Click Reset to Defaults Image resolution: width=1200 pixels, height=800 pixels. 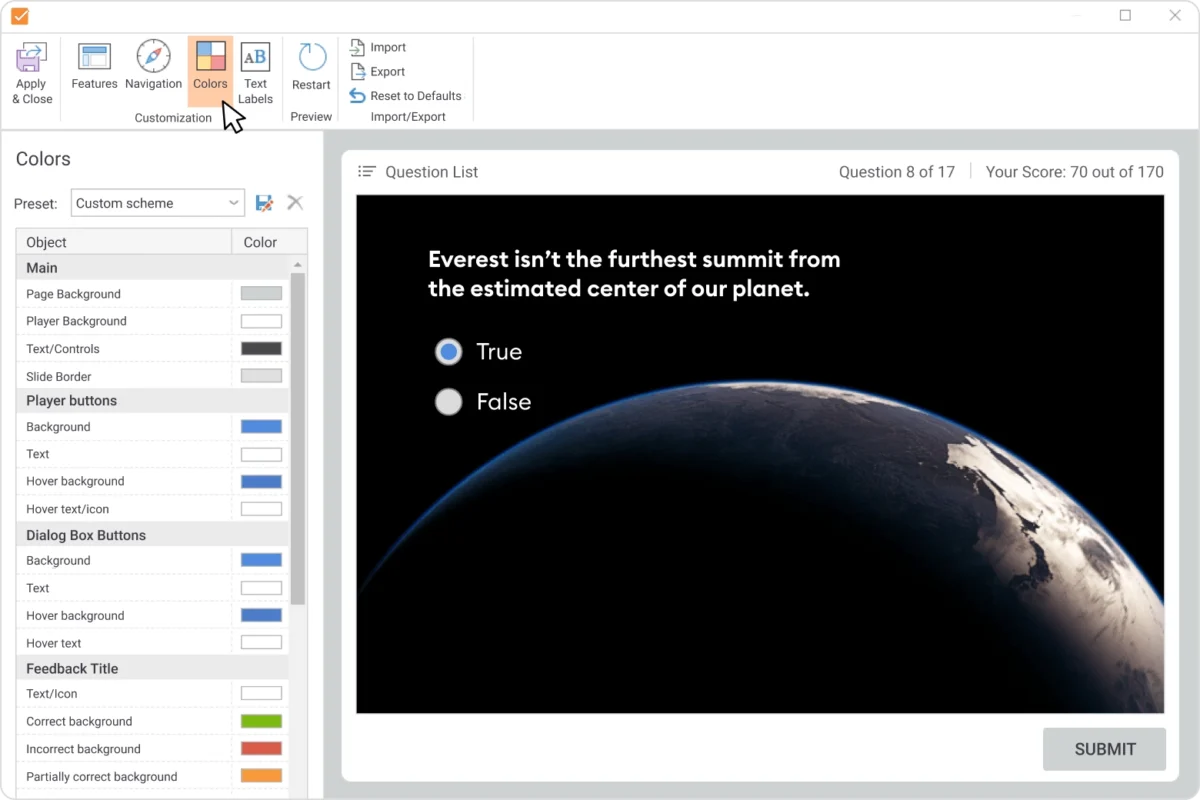tap(405, 96)
